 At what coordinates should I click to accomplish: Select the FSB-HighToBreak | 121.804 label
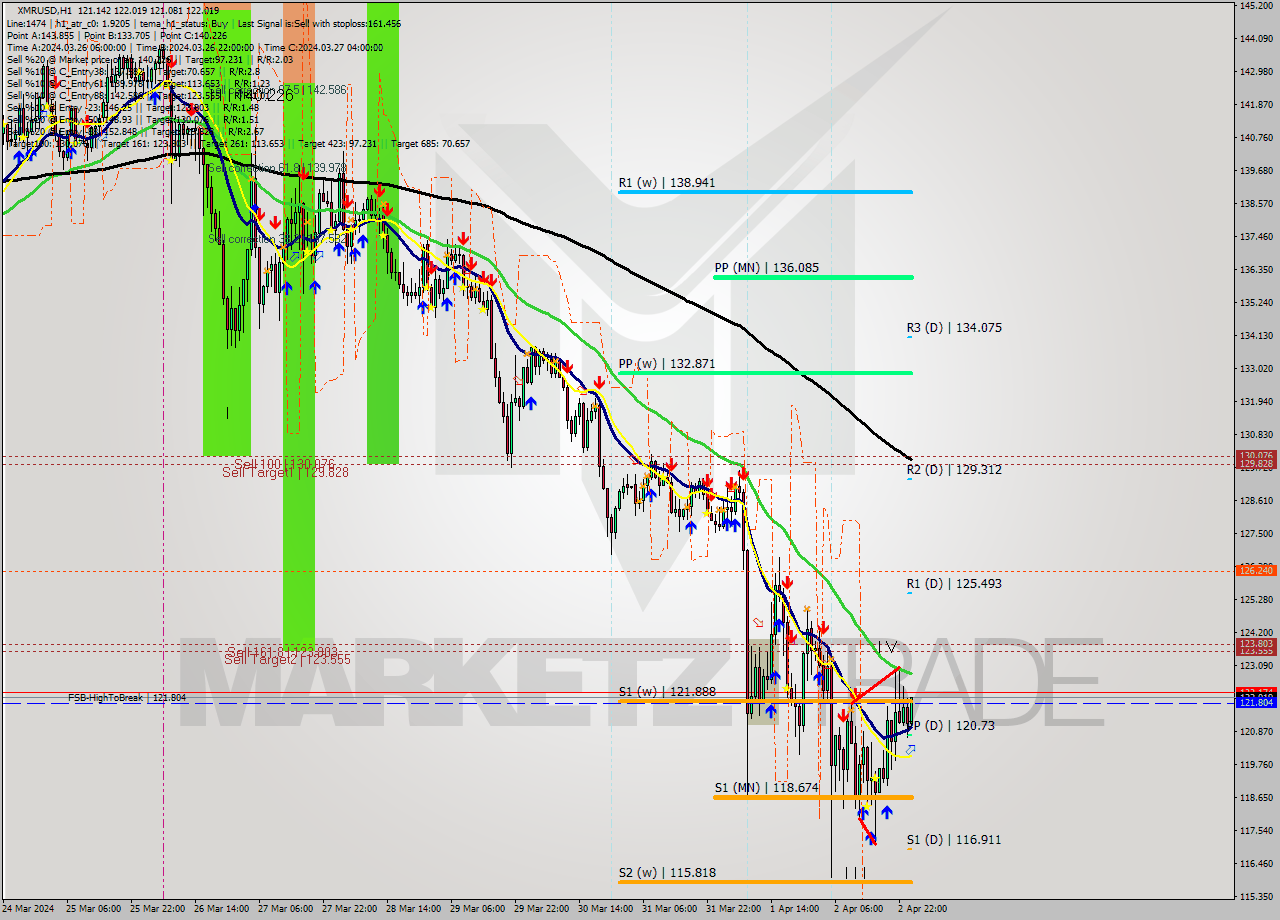click(127, 697)
